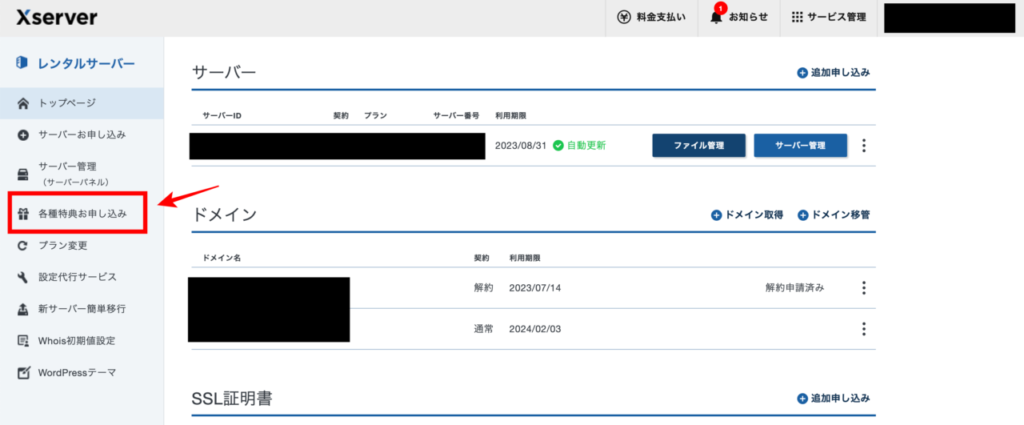Open the notification bell icon
The image size is (1024, 425).
[x=716, y=18]
